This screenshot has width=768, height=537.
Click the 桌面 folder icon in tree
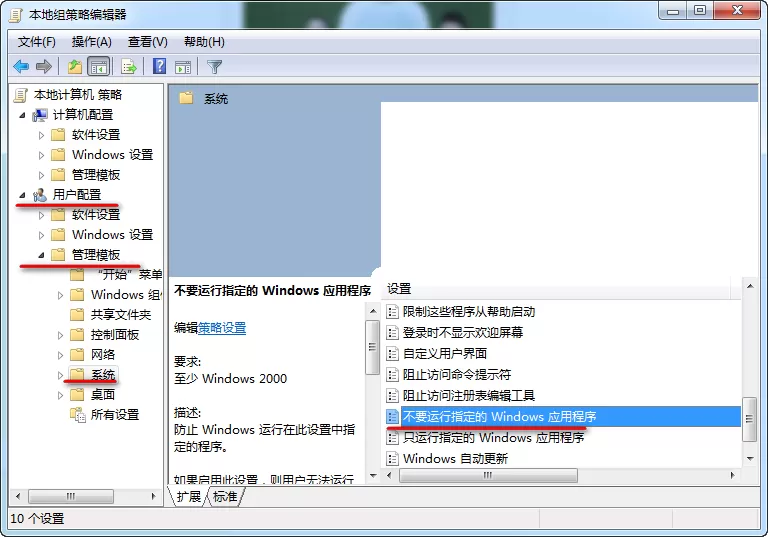coord(77,394)
